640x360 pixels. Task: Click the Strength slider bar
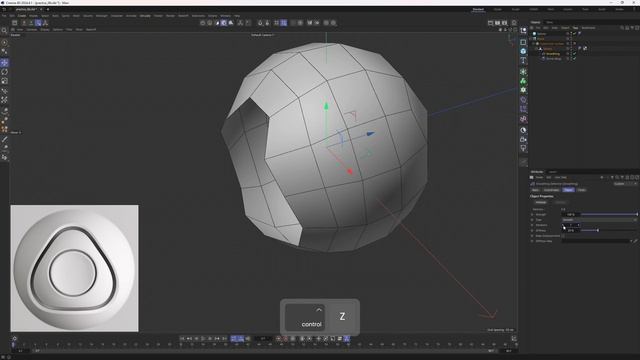coord(609,214)
